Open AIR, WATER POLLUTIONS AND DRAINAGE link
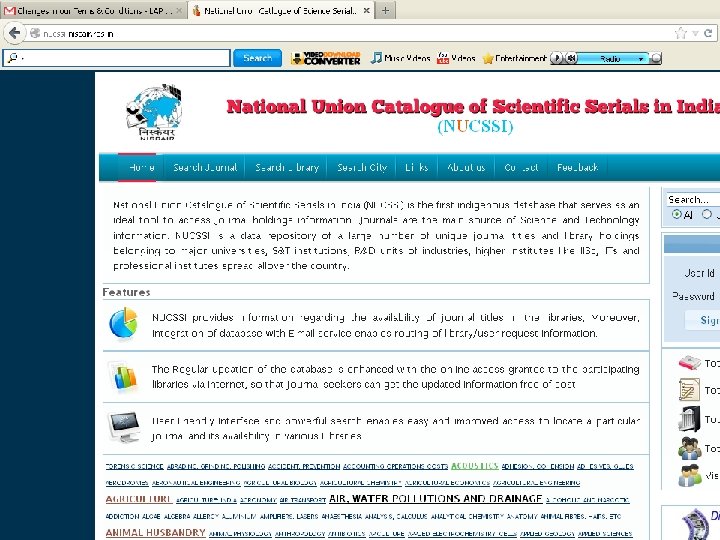This screenshot has height=540, width=720. tap(436, 499)
